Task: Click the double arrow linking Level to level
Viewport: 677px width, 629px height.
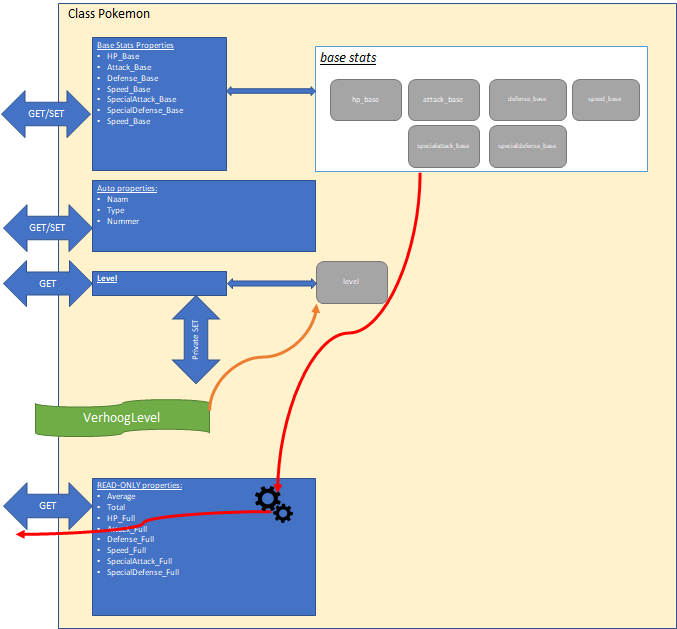Action: pyautogui.click(x=271, y=284)
